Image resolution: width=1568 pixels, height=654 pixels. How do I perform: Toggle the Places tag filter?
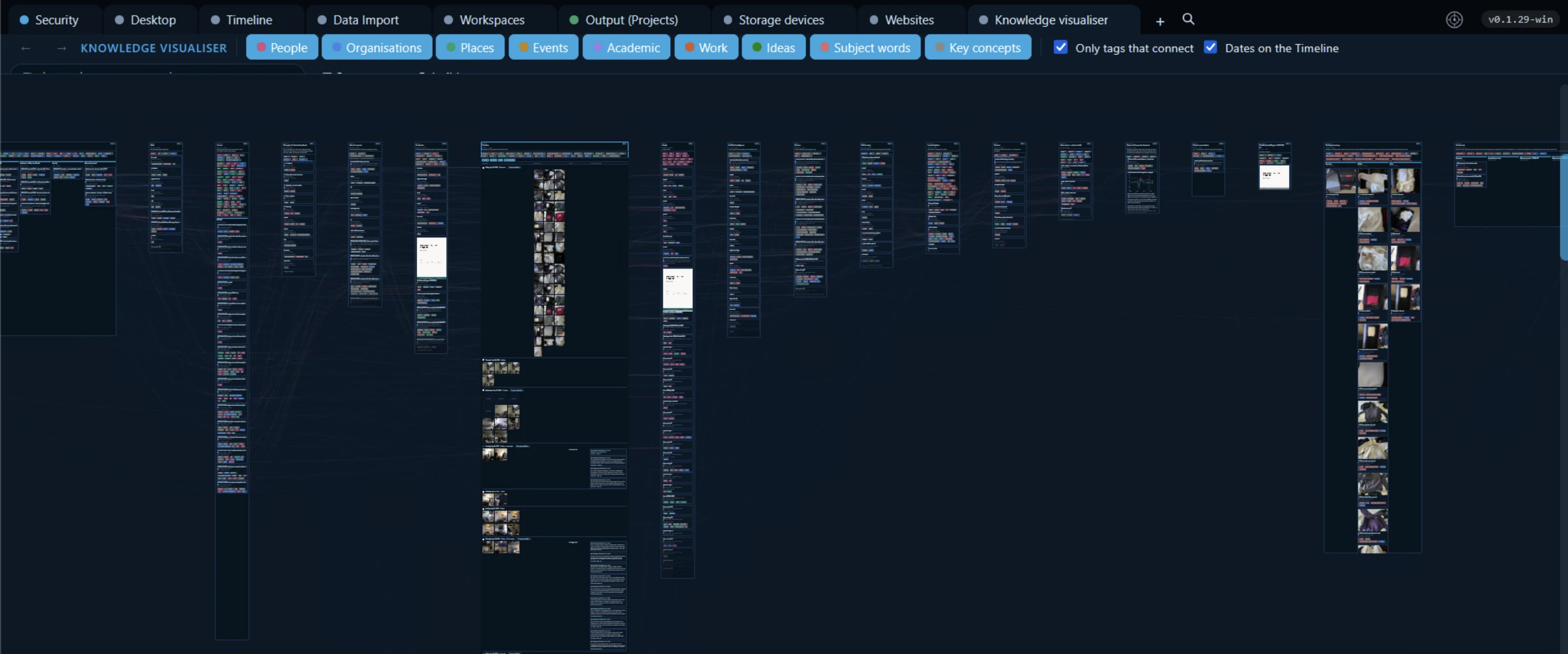coord(470,48)
